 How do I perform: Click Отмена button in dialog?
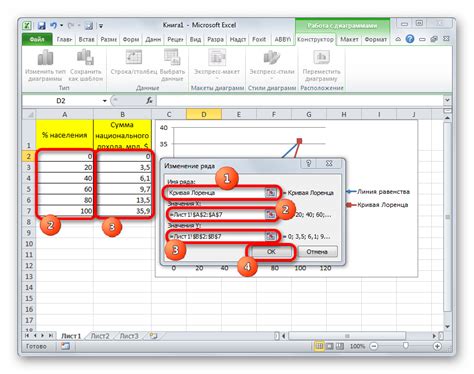317,252
